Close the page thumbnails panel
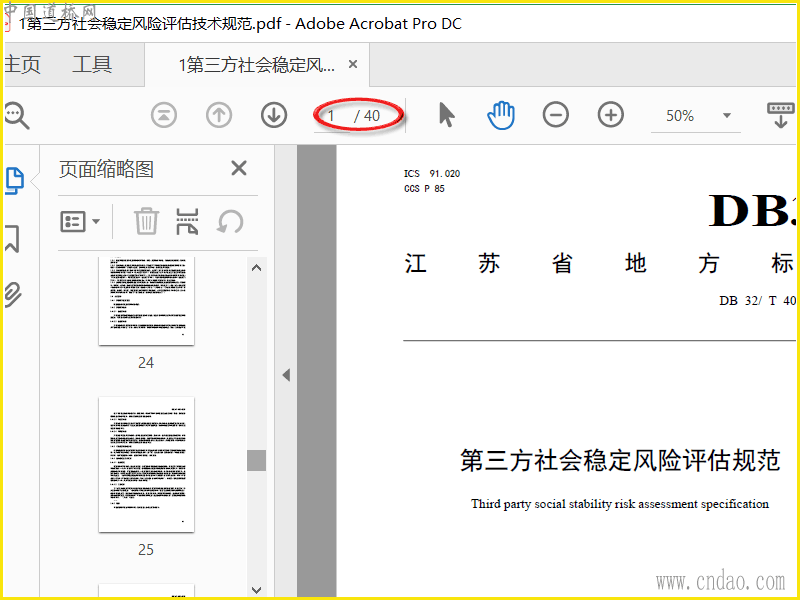 tap(239, 168)
